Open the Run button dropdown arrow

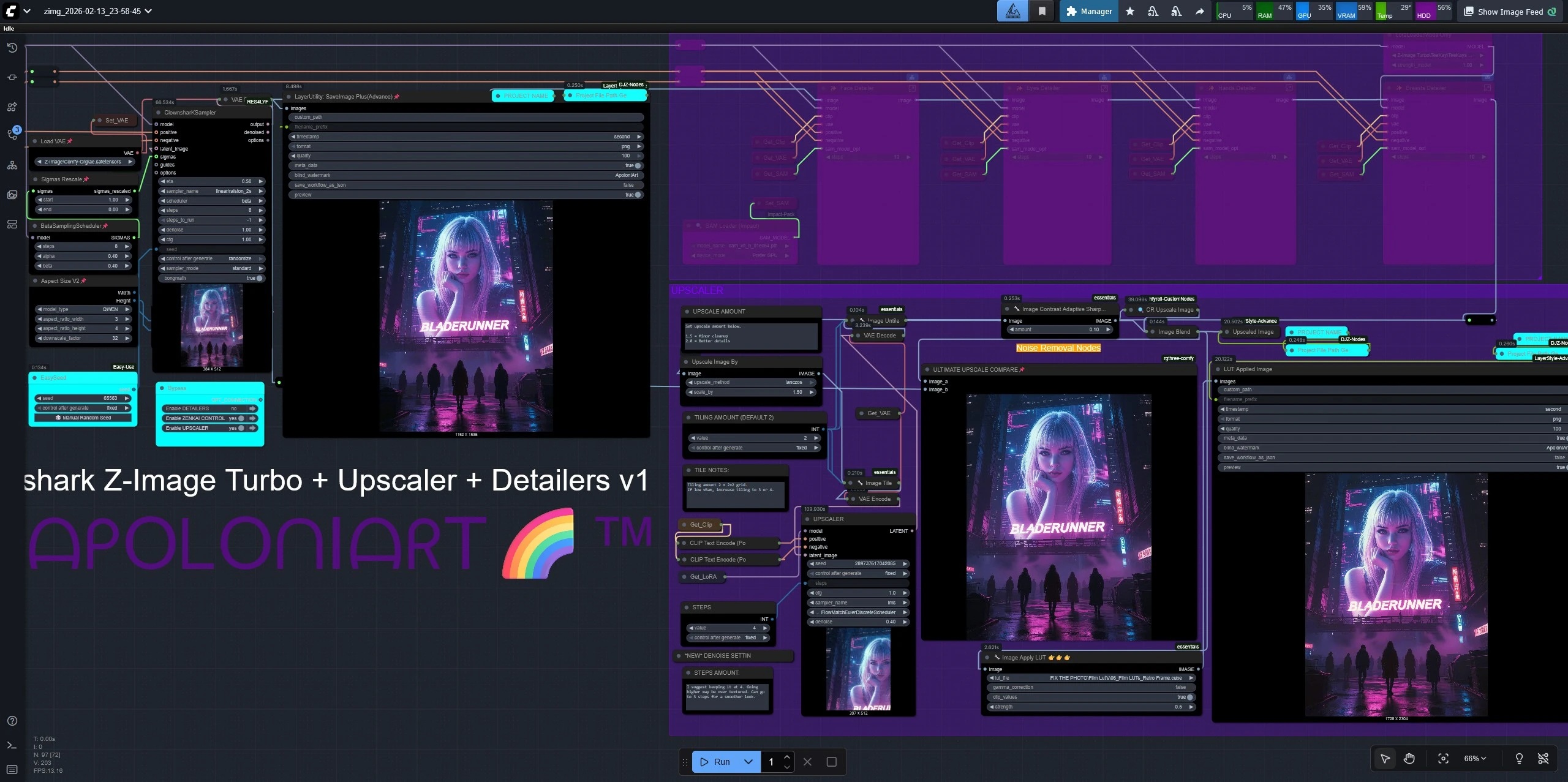748,762
